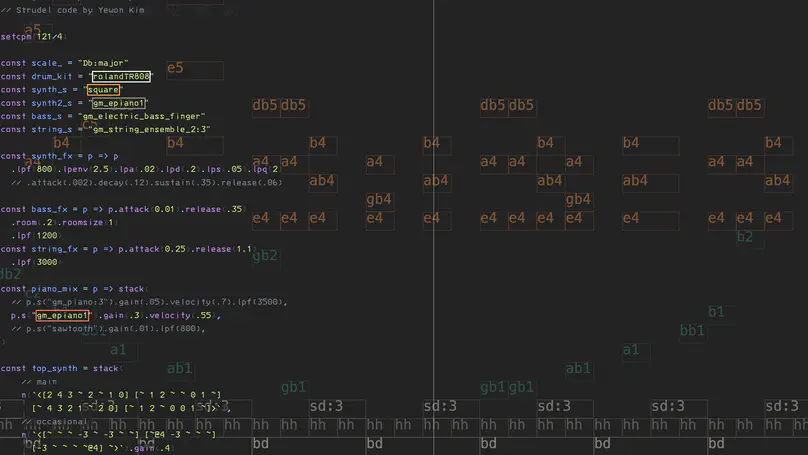Screen dimensions: 808x455
Task: Click the setcpm(121/4) line
Action: click(33, 37)
